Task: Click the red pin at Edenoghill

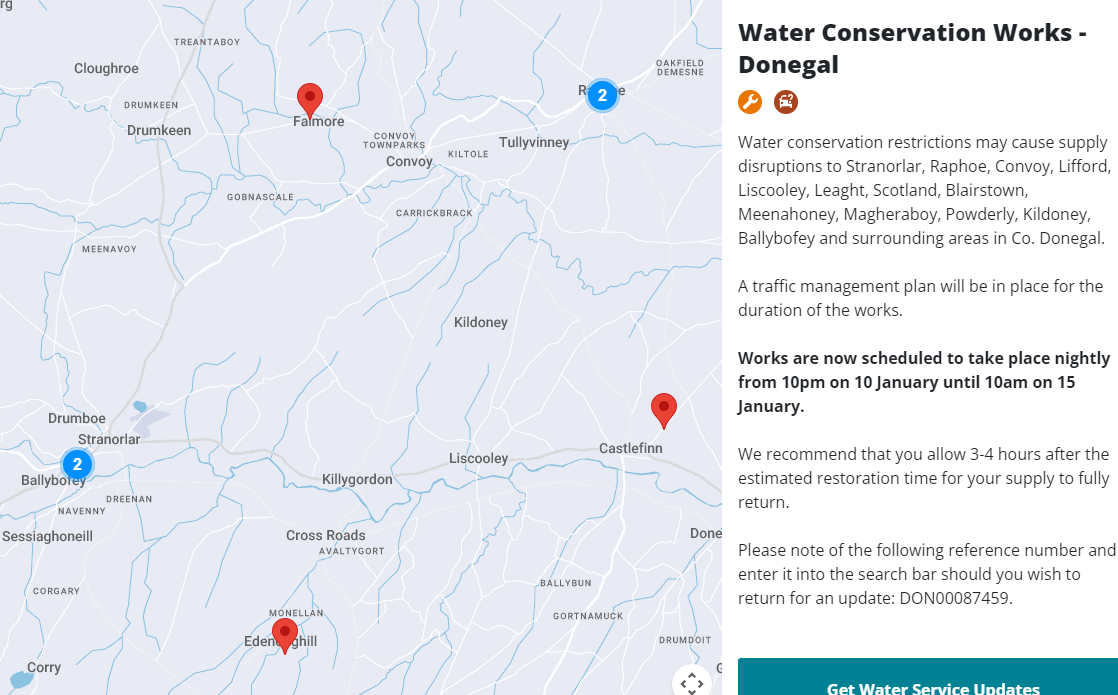Action: (x=285, y=634)
